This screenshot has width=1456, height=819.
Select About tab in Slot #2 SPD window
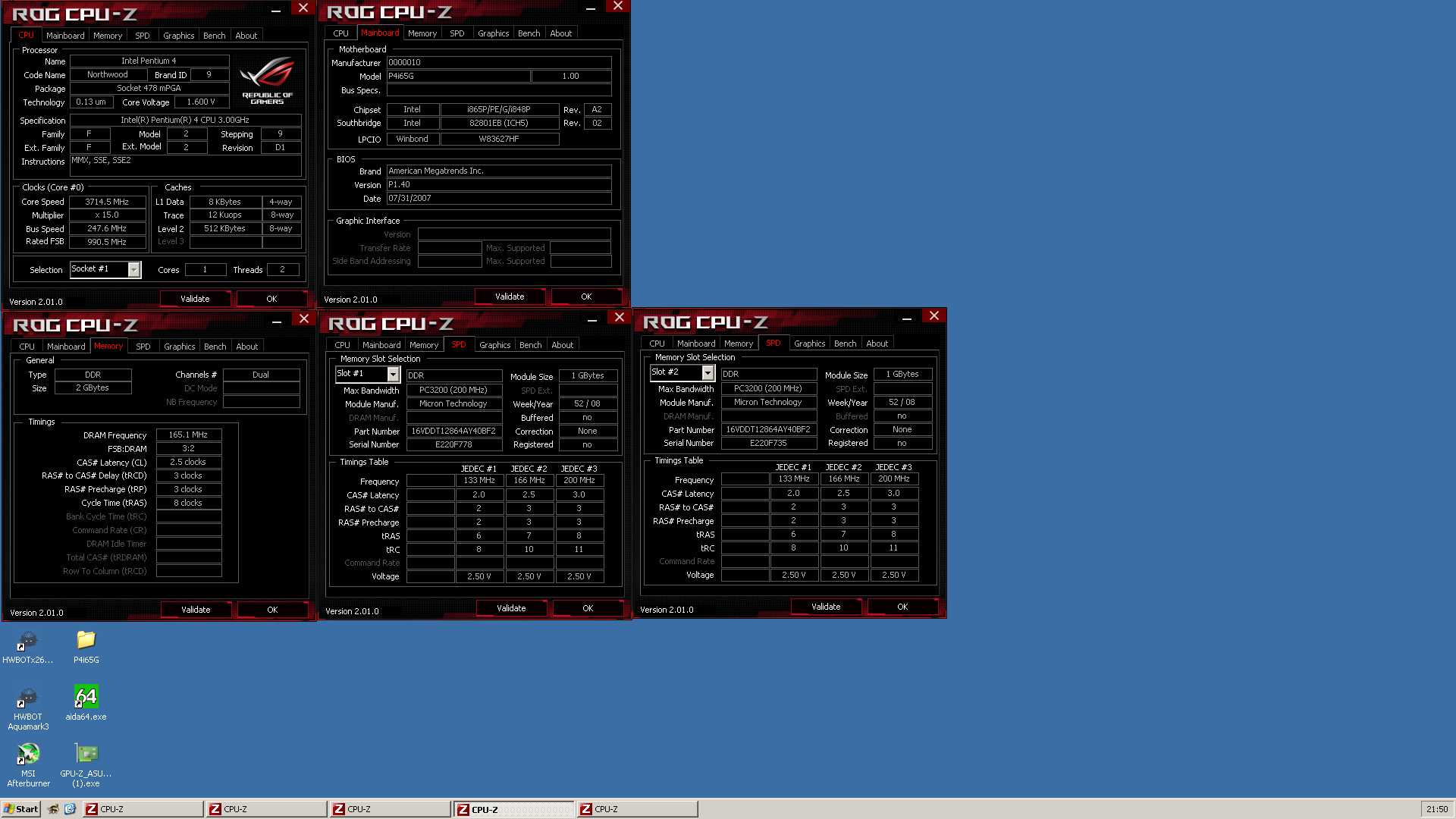tap(877, 344)
